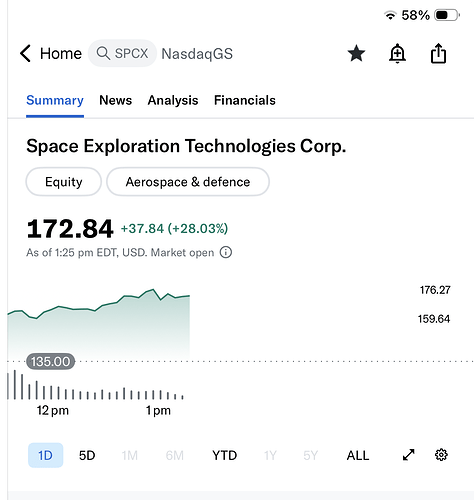The height and width of the screenshot is (500, 474).
Task: Tap the Aerospace & defence tag
Action: click(x=188, y=182)
